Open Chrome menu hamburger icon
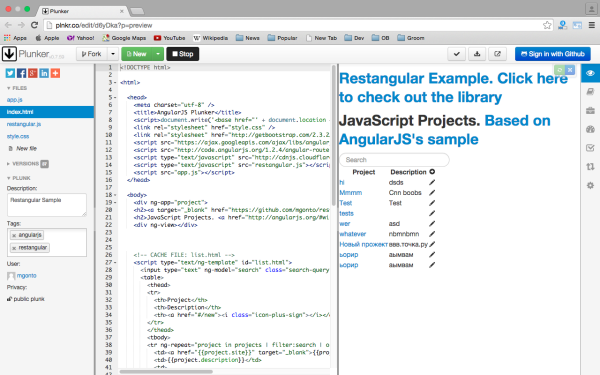The width and height of the screenshot is (600, 375). click(592, 25)
